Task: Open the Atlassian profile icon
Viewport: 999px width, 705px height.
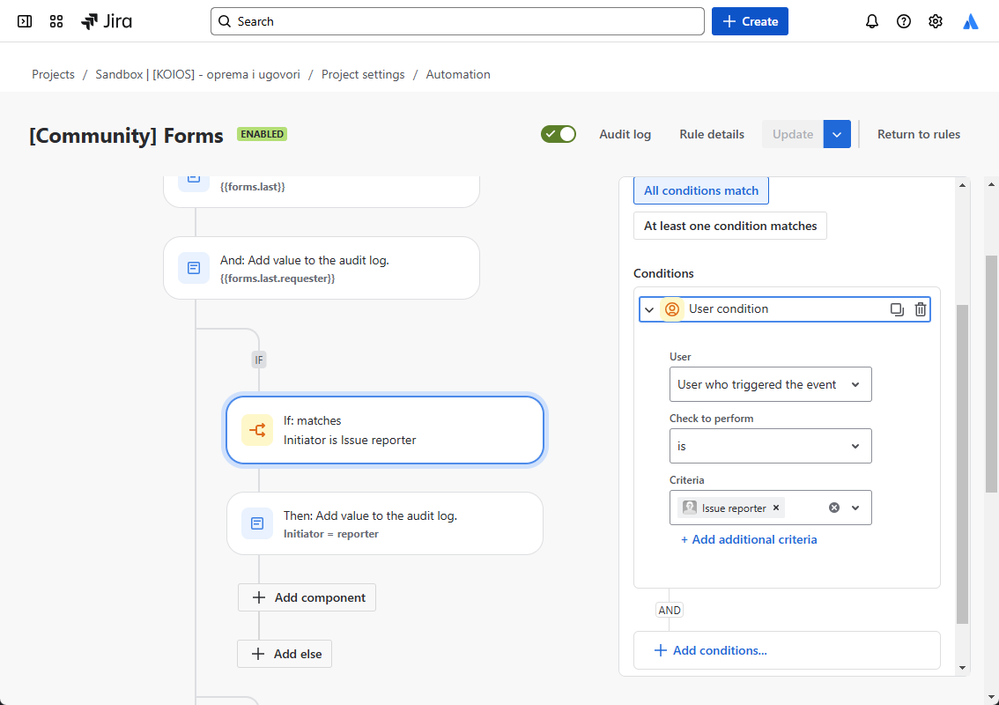Action: pos(970,22)
